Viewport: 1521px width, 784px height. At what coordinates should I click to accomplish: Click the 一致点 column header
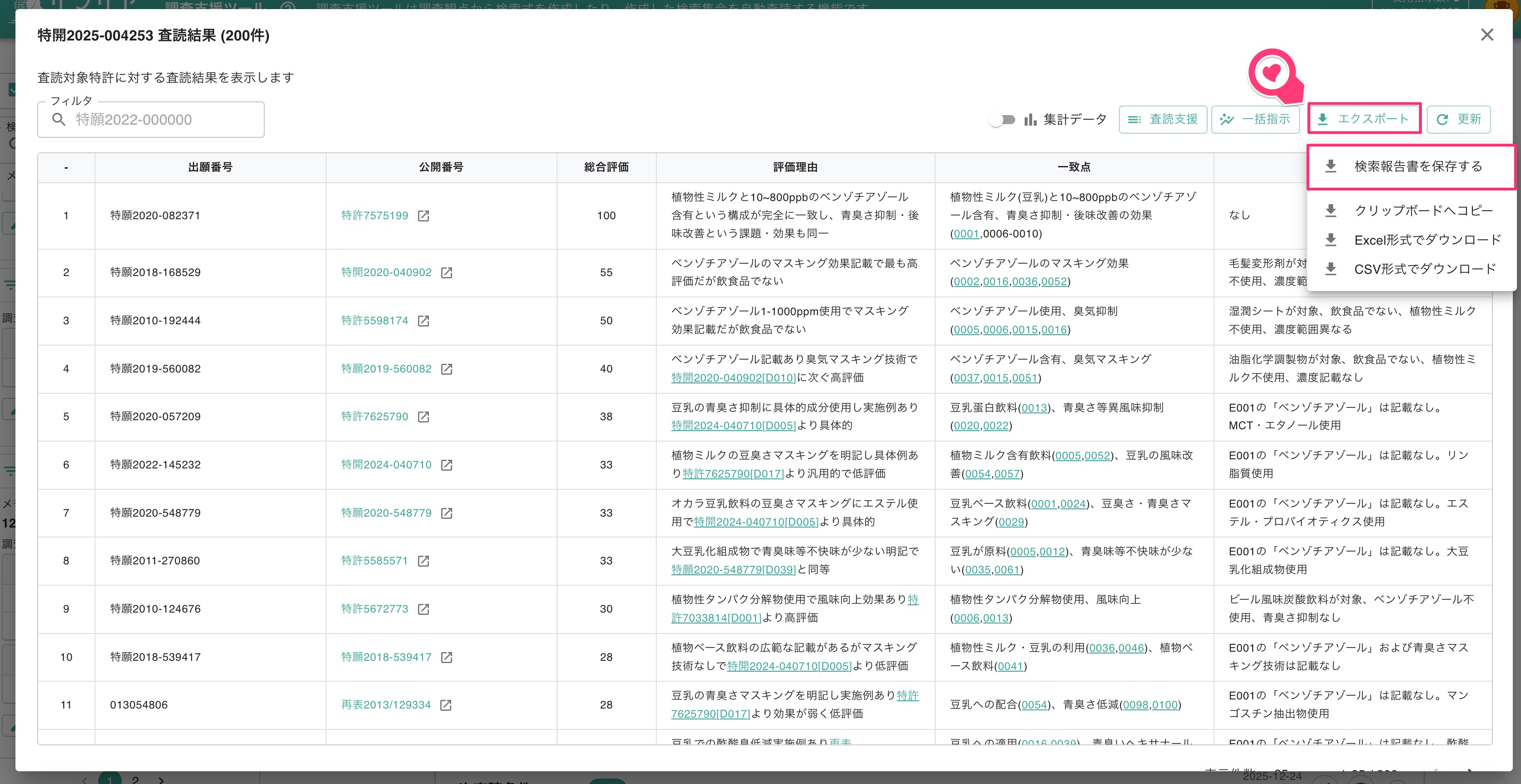(1074, 168)
